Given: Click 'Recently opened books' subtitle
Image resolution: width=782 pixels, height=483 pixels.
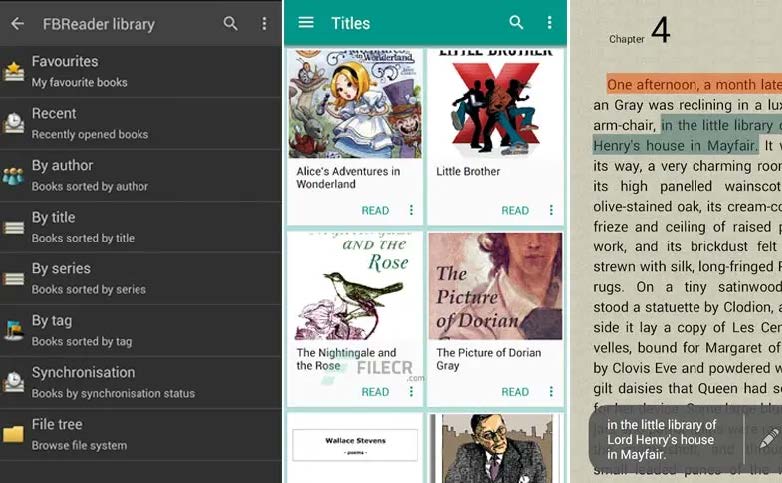Looking at the screenshot, I should (x=90, y=134).
